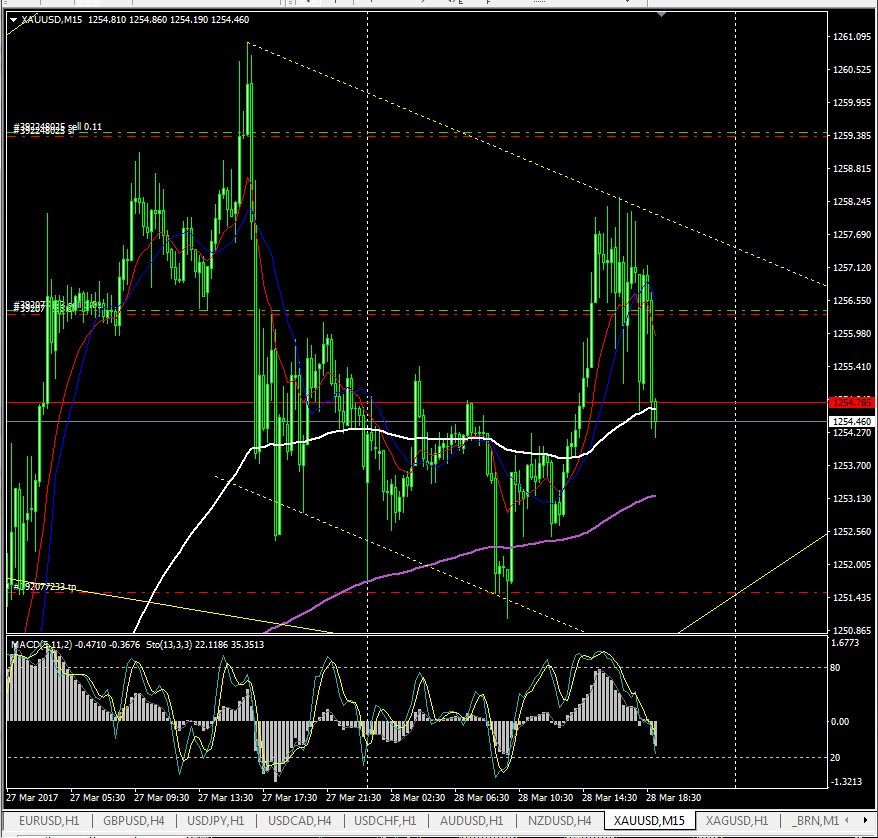
Task: Click the 27 Mar 2017 time axis label
Action: (32, 798)
